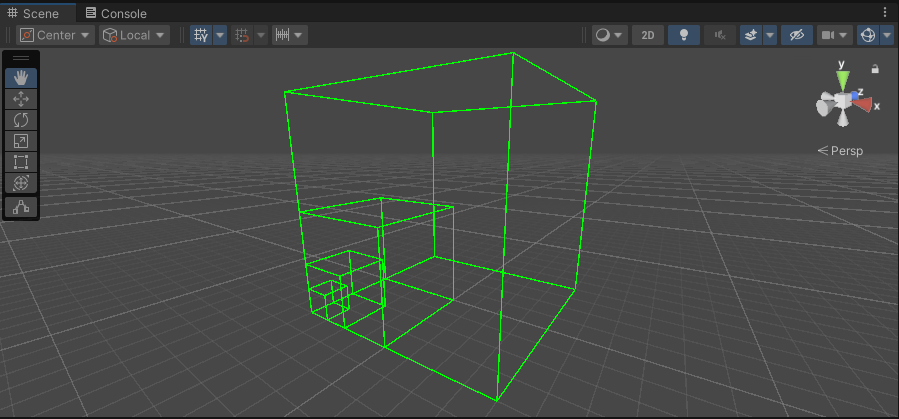Toggle the rotation lock padlock on gizmo

(875, 69)
